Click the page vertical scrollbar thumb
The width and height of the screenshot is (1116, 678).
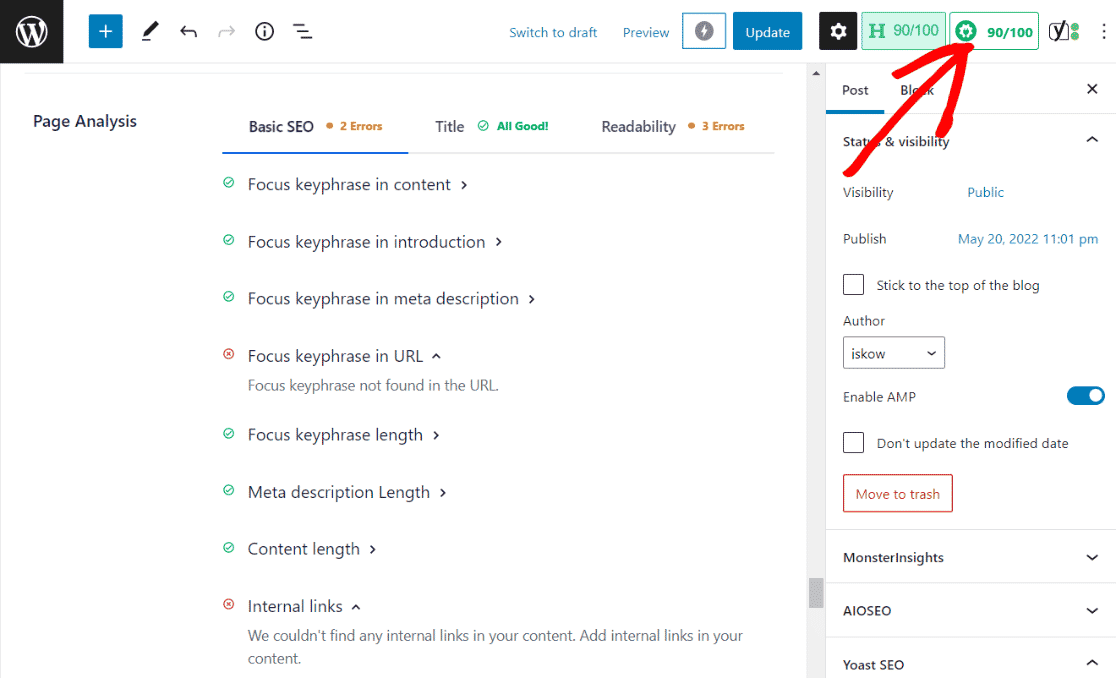[x=816, y=592]
